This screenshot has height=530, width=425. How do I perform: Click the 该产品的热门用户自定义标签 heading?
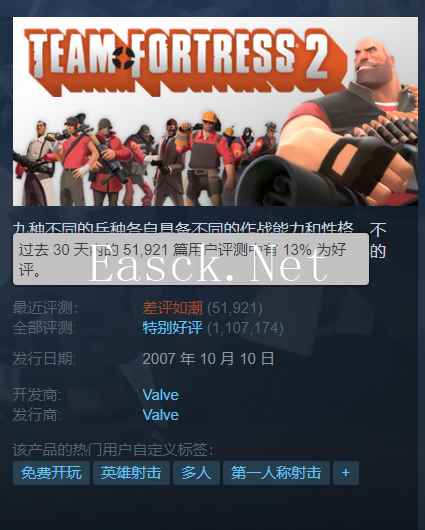[113, 450]
